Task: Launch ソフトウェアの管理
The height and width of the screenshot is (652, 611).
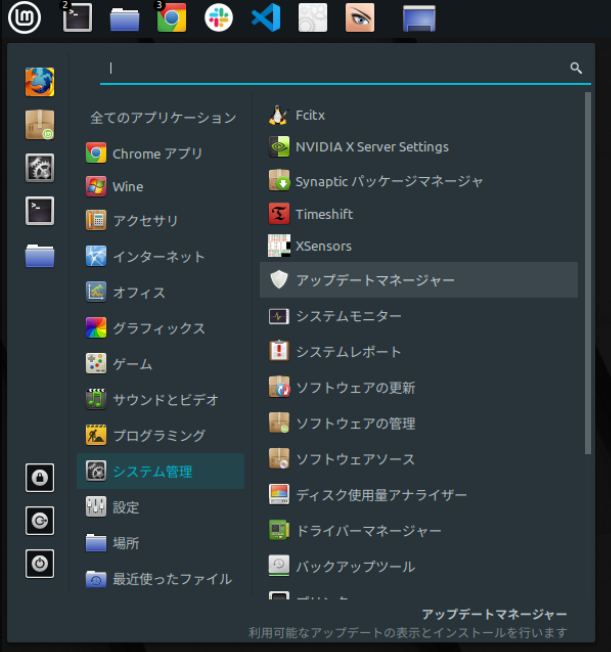Action: [419, 423]
